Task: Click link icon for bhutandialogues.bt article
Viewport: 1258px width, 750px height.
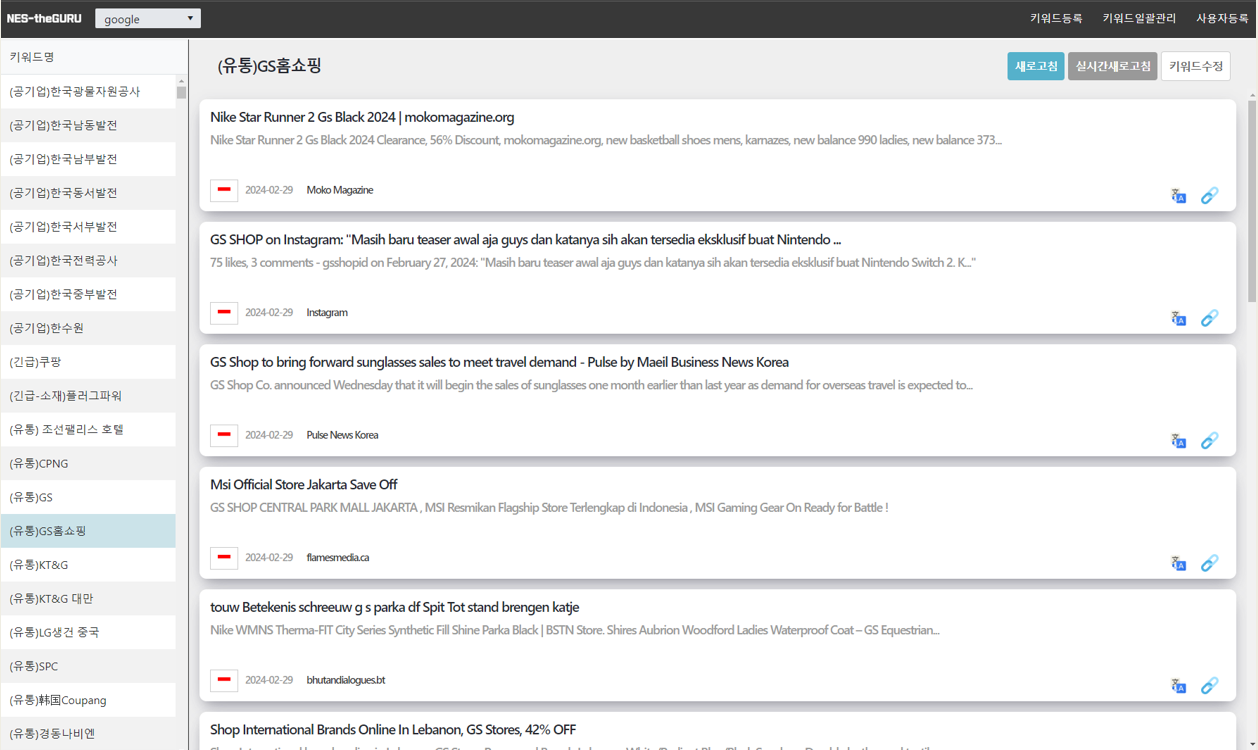Action: click(x=1209, y=686)
